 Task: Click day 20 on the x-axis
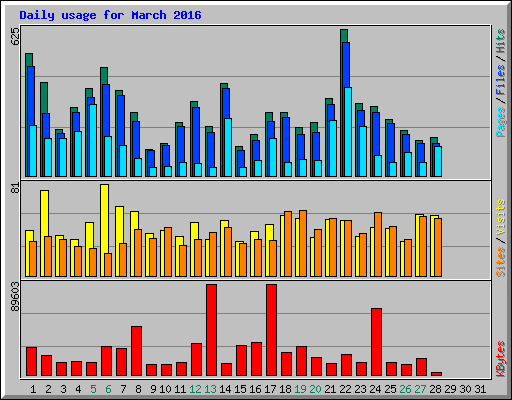coord(315,389)
